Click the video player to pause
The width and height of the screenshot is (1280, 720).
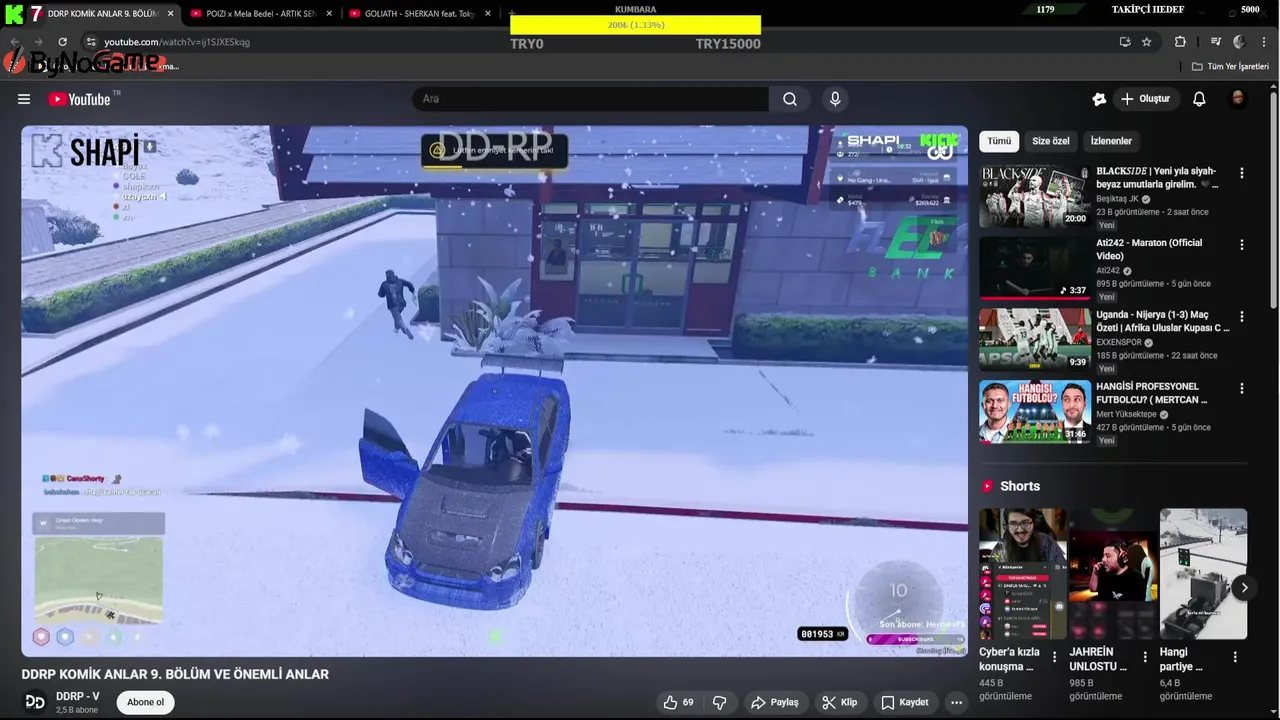click(x=494, y=390)
